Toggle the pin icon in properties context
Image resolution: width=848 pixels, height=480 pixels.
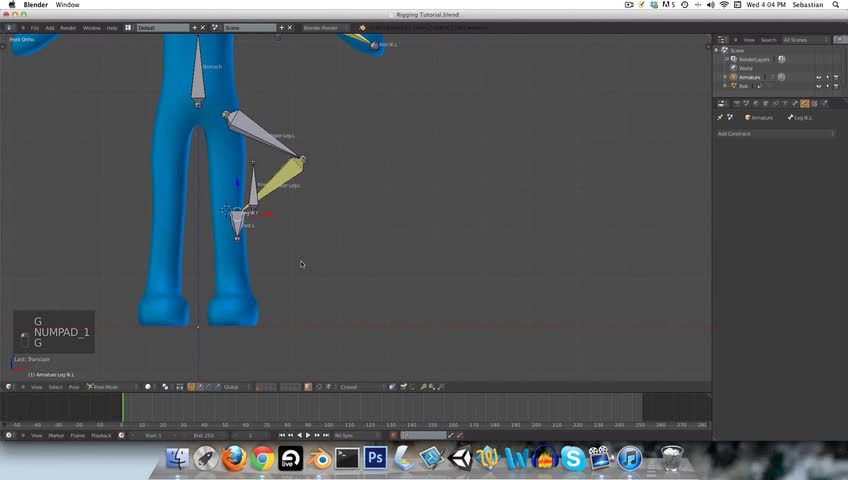(720, 117)
